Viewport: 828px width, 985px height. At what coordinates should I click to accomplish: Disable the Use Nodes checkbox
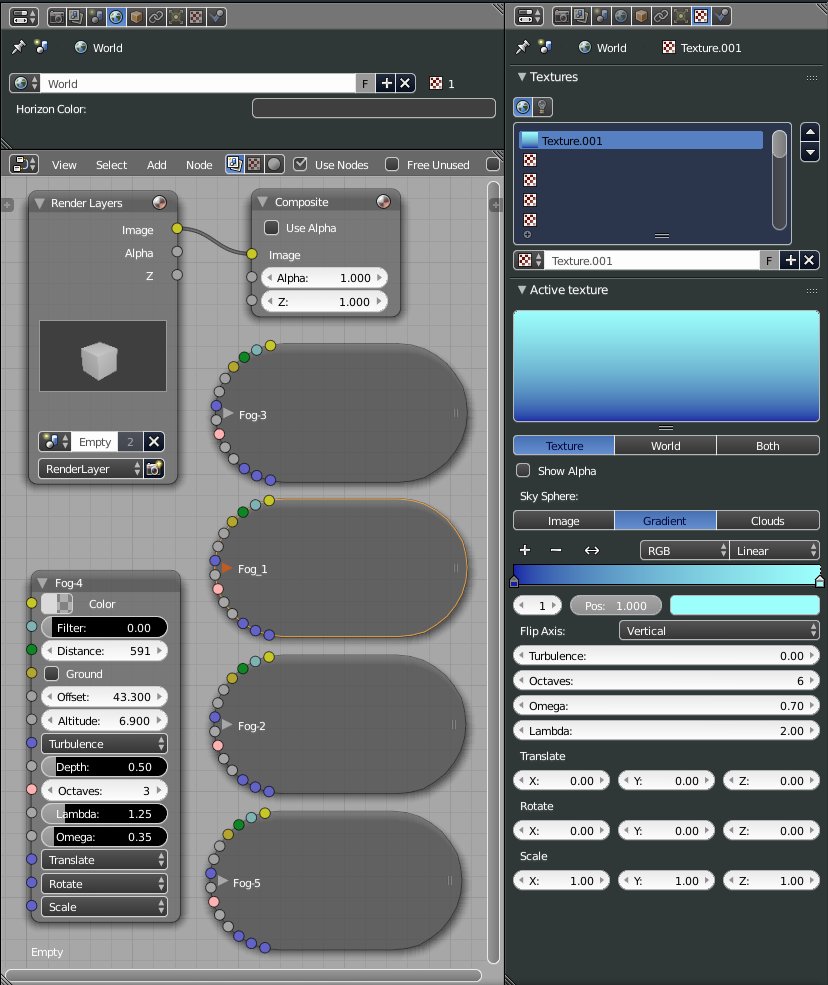coord(300,164)
